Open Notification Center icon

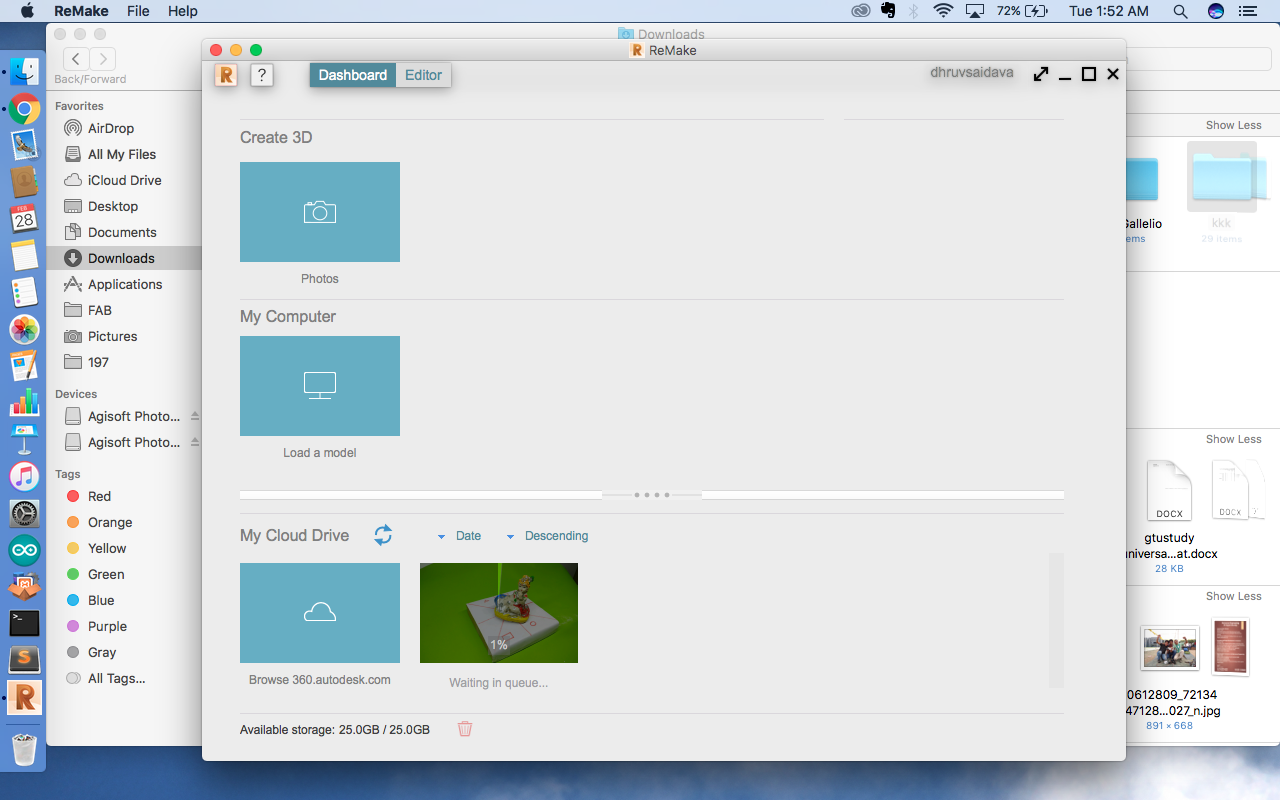(1246, 11)
